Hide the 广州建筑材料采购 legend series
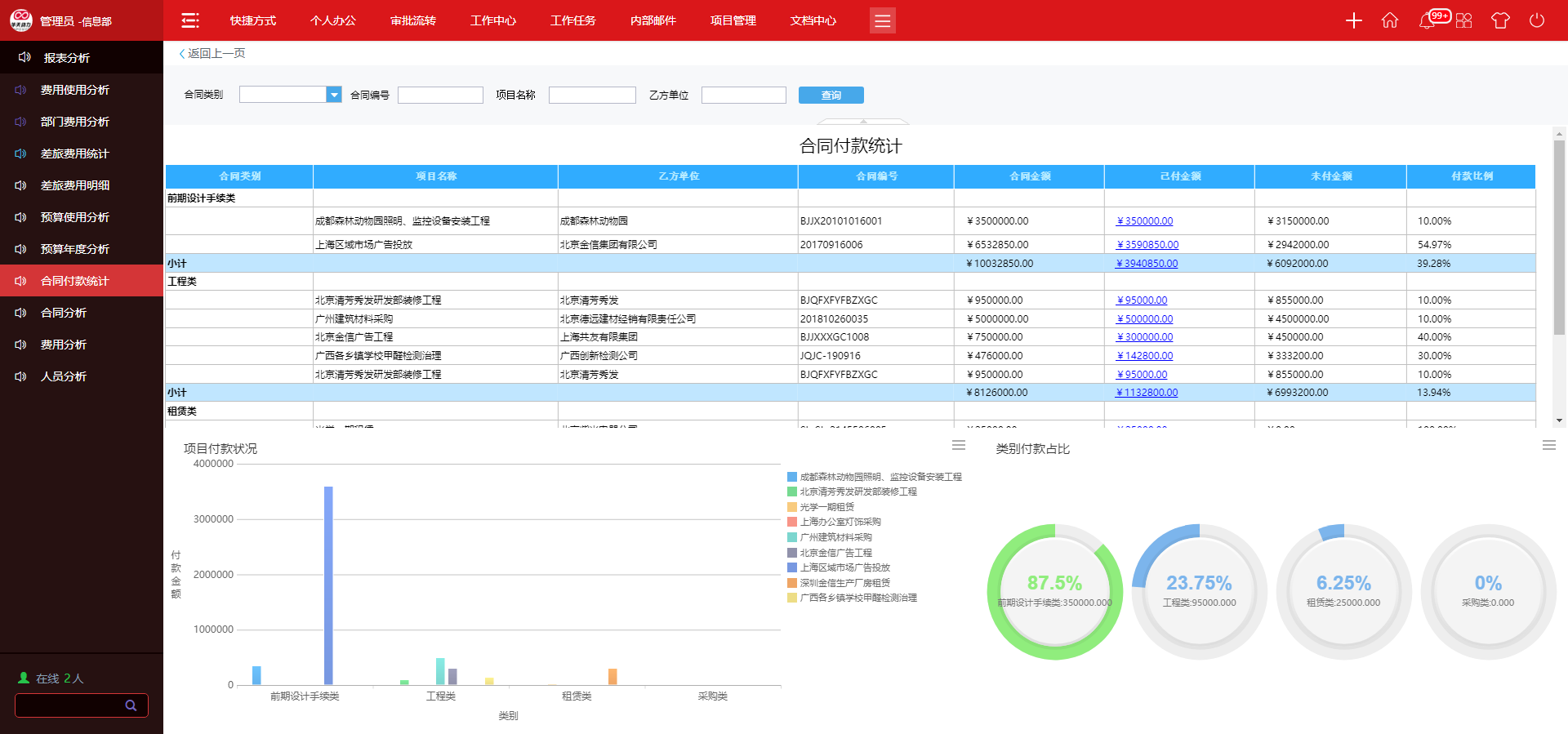The image size is (1568, 734). point(835,537)
